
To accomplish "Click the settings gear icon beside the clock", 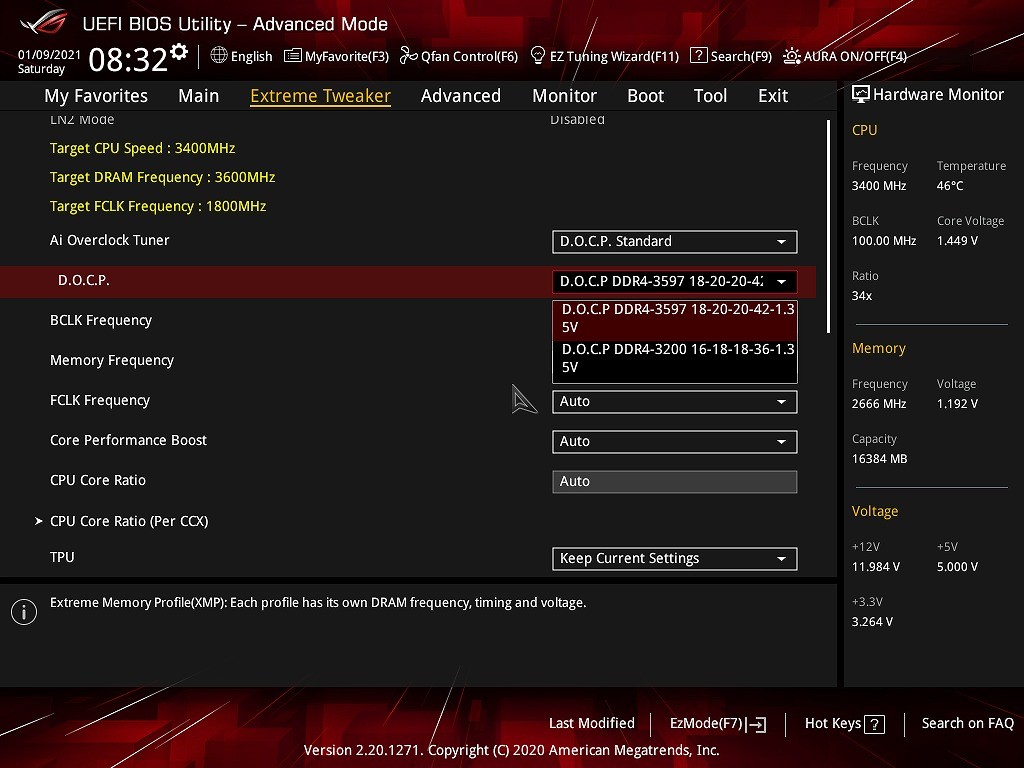I will 179,52.
